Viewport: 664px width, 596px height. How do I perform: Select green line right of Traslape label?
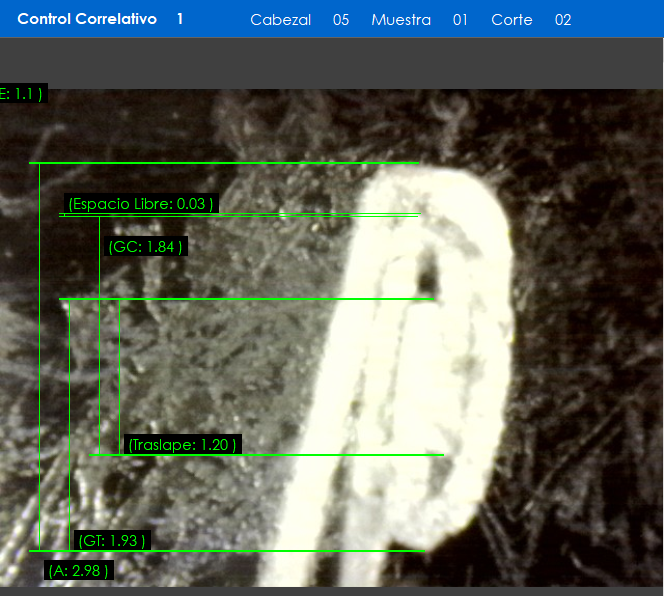(340, 455)
